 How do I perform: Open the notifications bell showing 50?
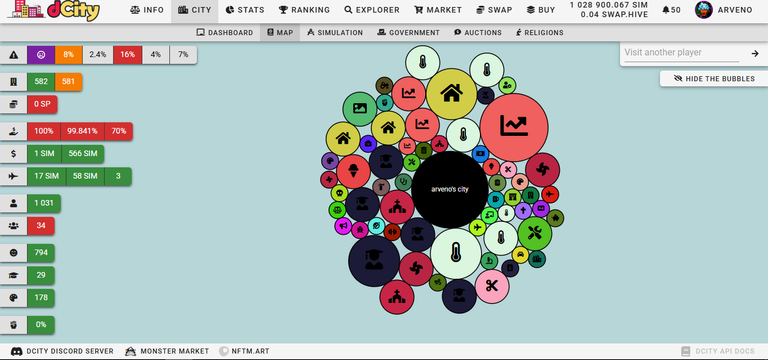[671, 10]
